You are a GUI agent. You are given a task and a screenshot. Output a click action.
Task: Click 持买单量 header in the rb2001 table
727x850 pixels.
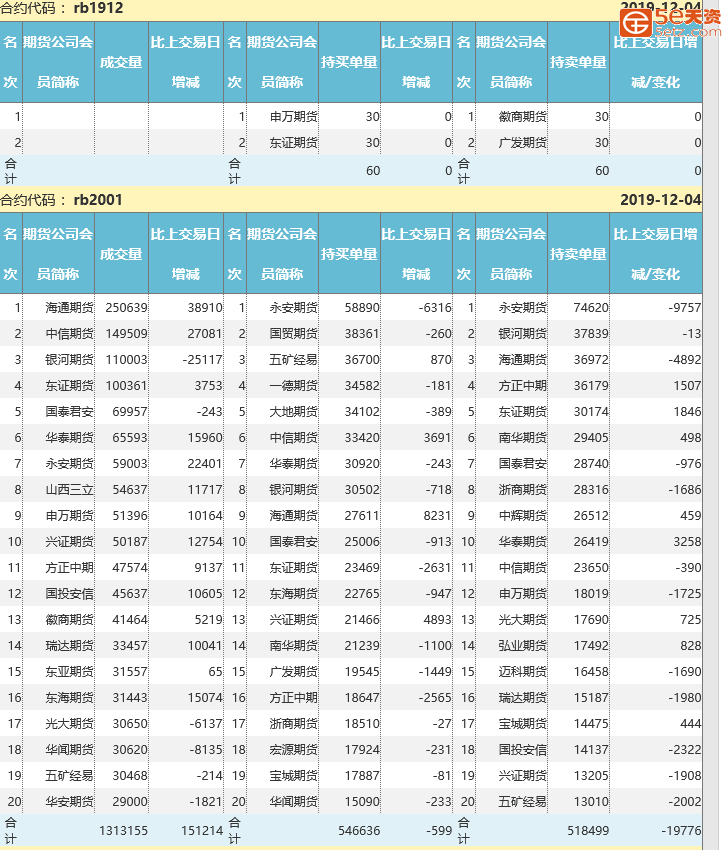tap(349, 254)
